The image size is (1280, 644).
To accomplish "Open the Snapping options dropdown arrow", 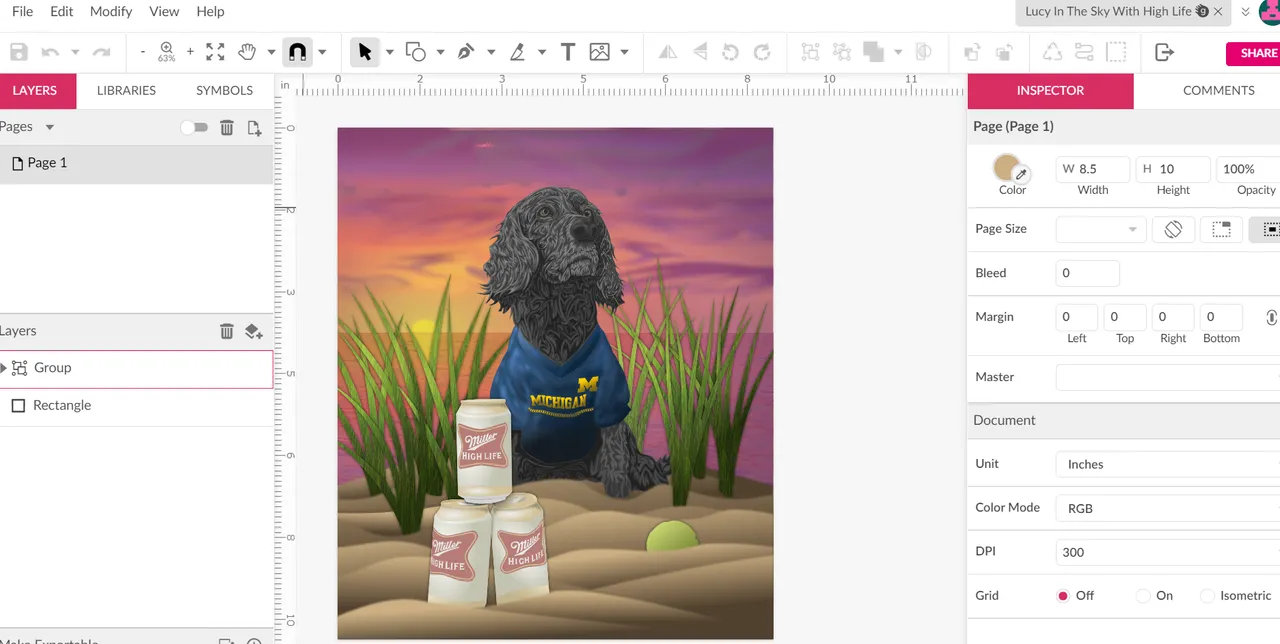I will point(322,52).
